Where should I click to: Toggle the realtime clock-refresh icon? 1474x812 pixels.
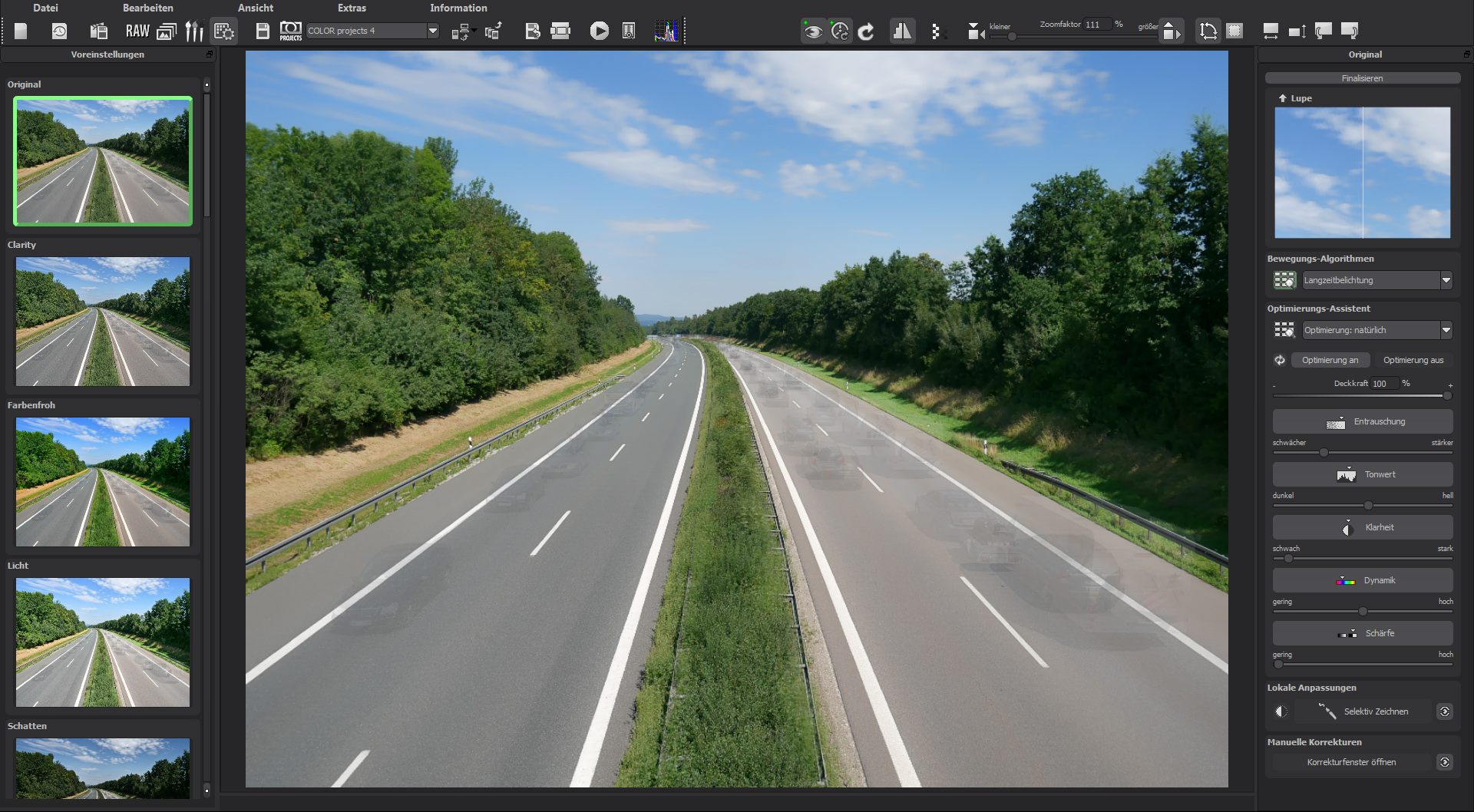pos(841,31)
